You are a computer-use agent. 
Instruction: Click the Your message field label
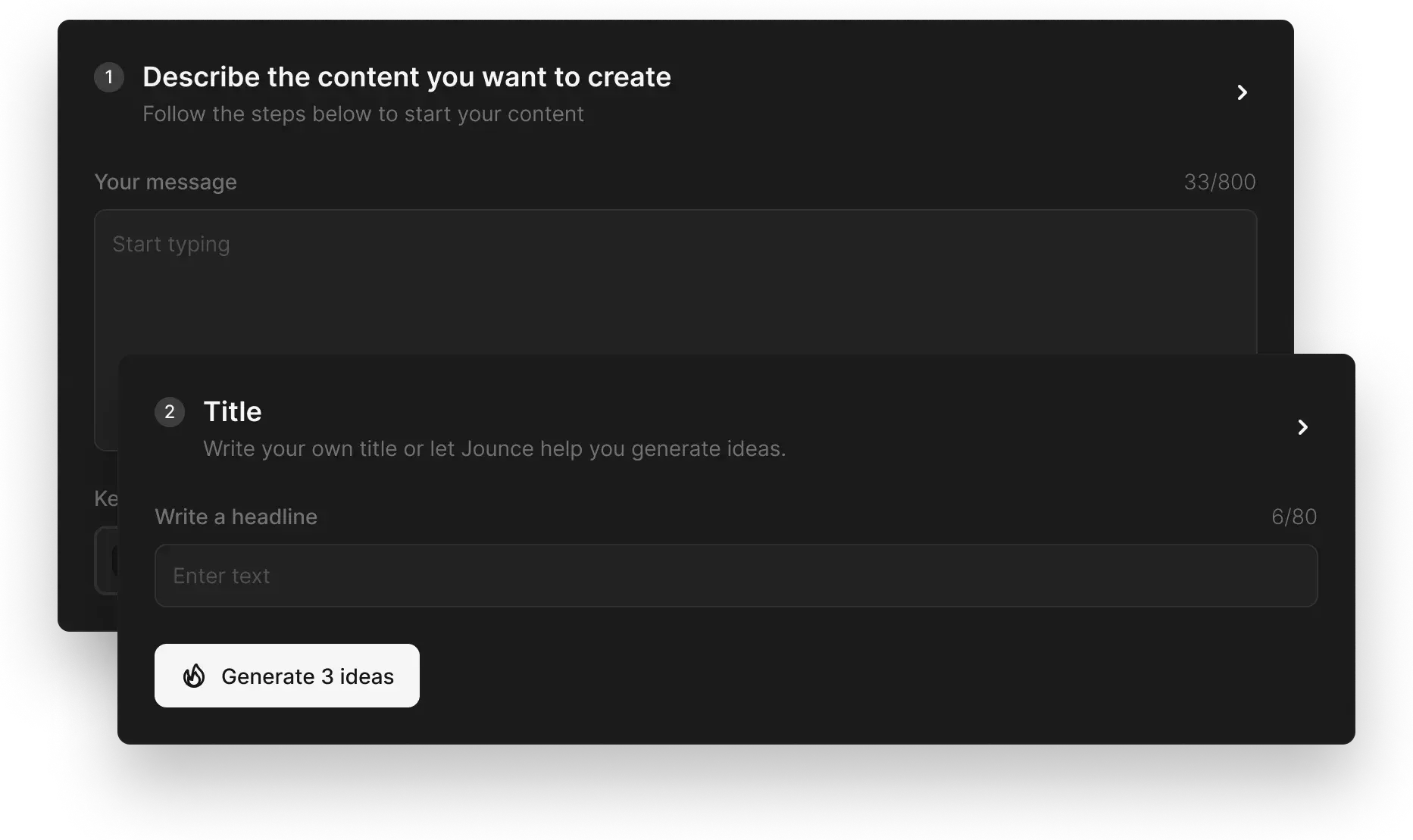pos(165,183)
